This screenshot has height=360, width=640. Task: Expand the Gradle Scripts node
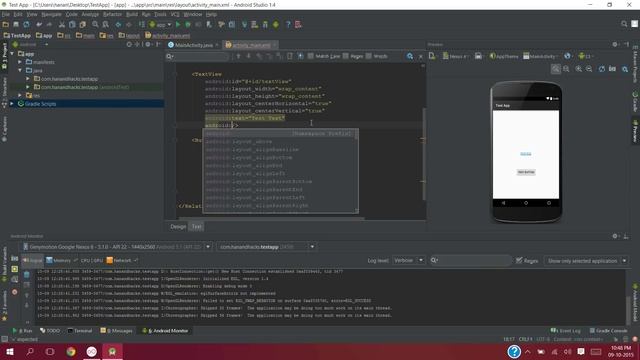click(12, 104)
